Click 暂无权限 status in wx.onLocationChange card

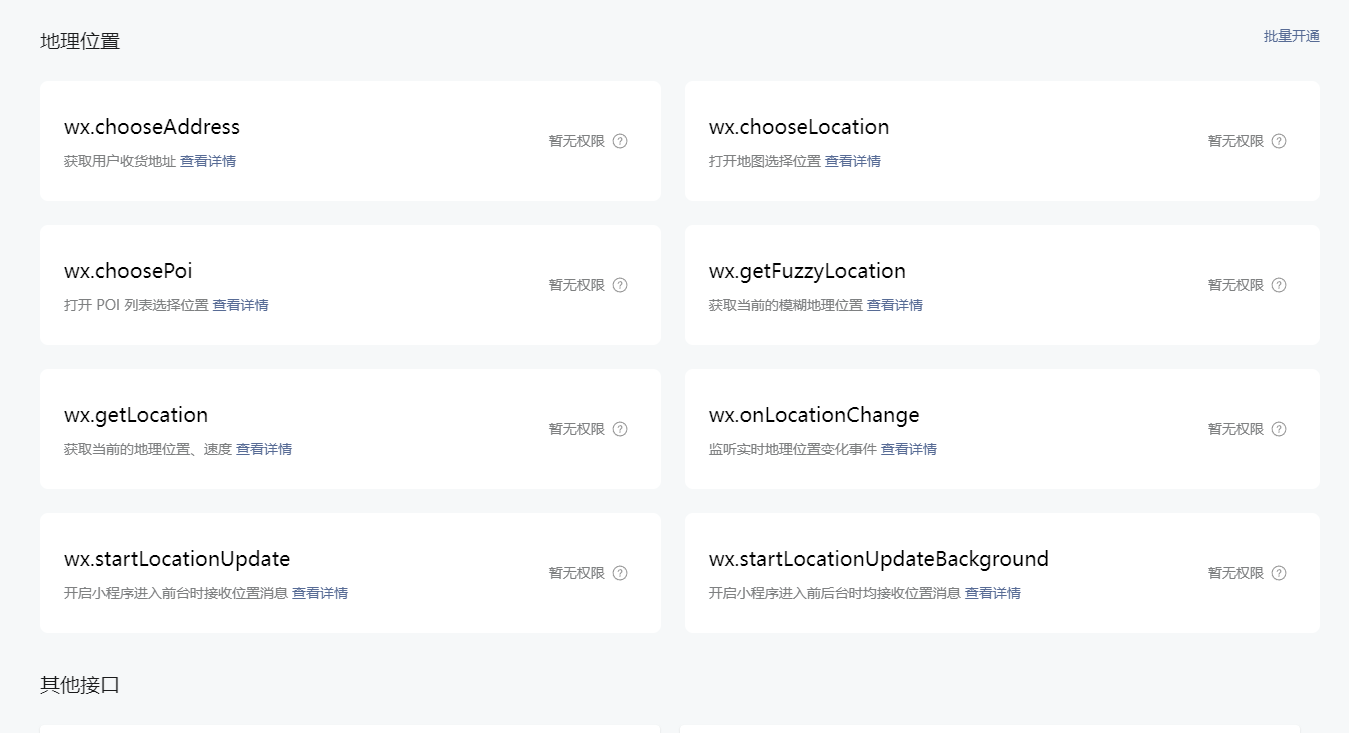[1236, 429]
